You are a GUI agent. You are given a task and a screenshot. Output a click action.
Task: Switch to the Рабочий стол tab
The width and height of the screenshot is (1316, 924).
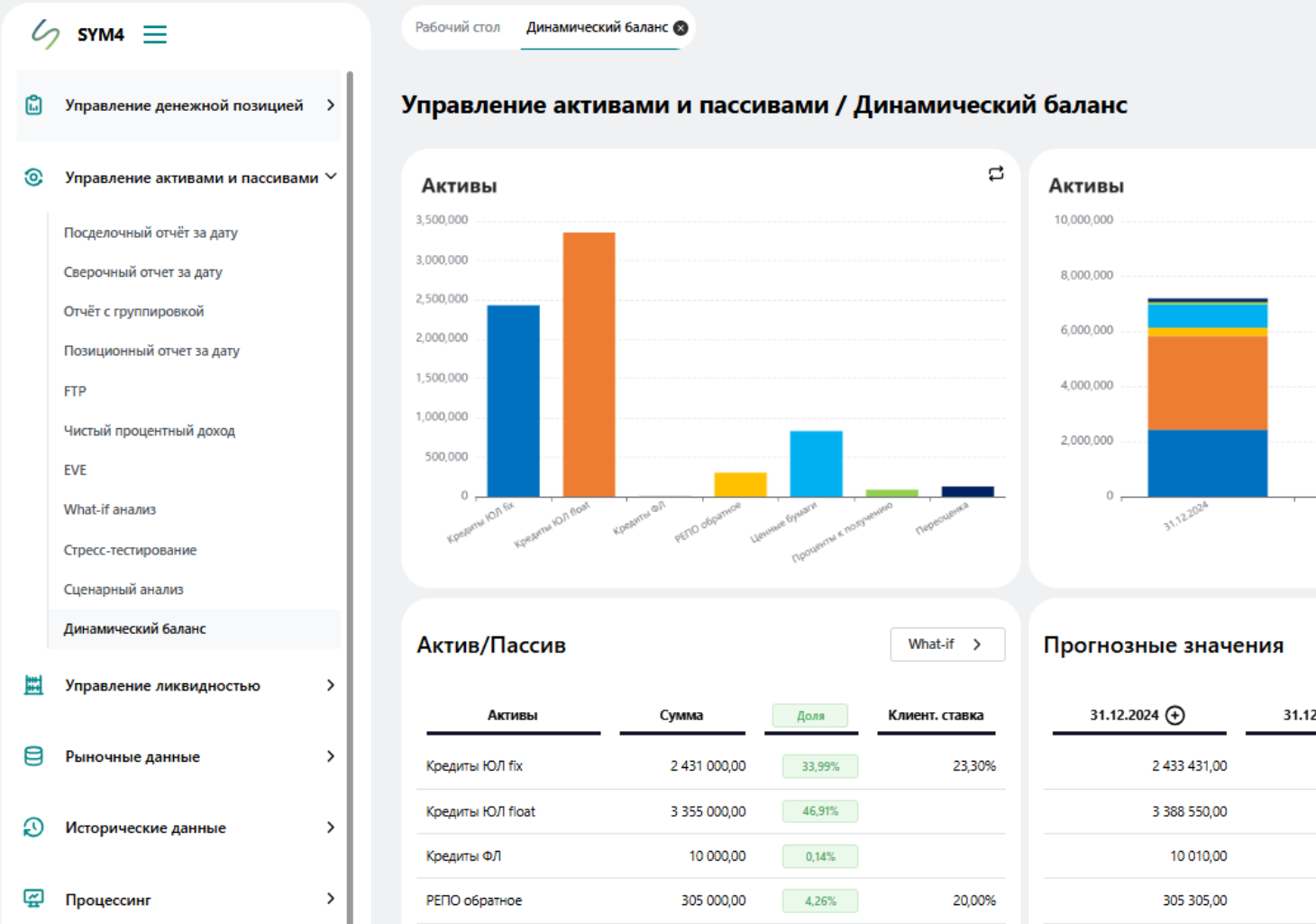click(457, 28)
